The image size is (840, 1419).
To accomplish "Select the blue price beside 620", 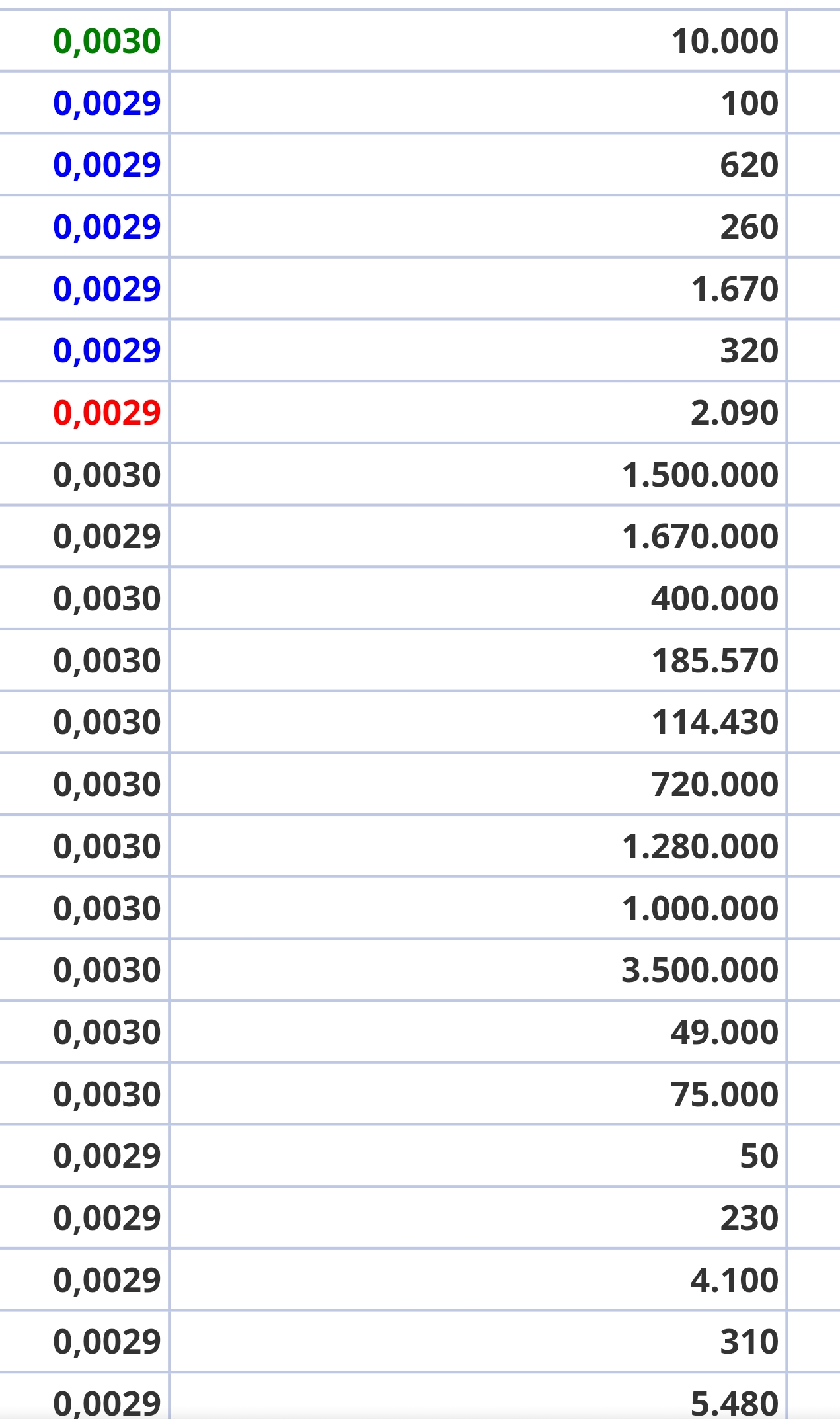I will coord(84,164).
